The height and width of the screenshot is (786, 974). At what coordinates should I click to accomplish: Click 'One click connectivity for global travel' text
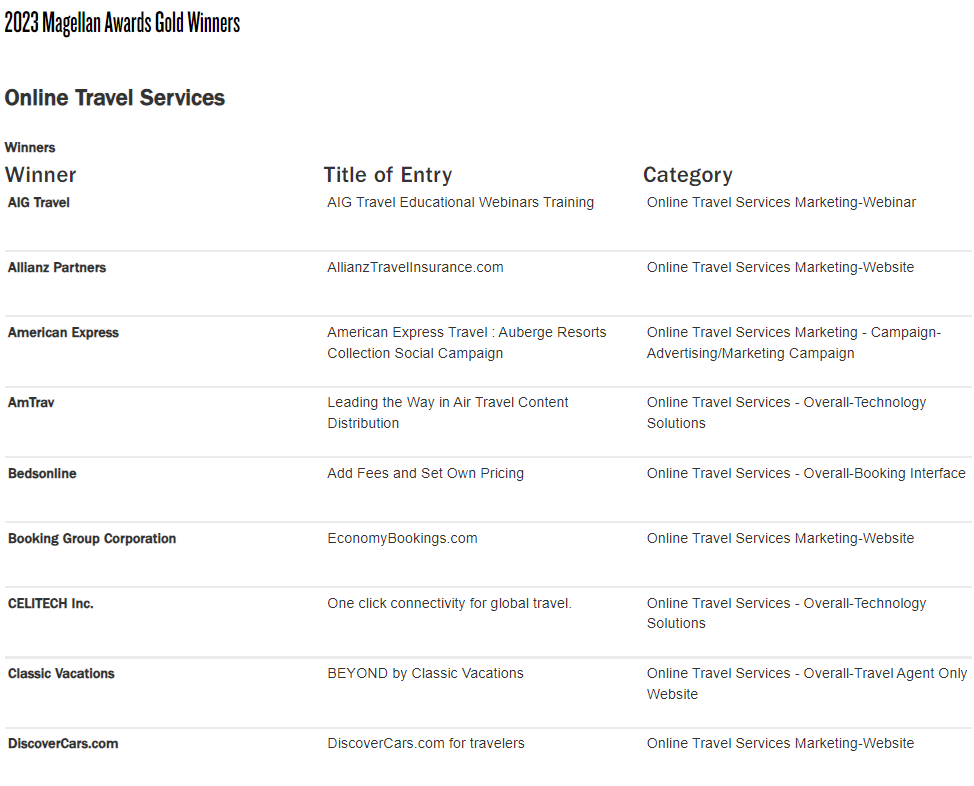tap(449, 604)
